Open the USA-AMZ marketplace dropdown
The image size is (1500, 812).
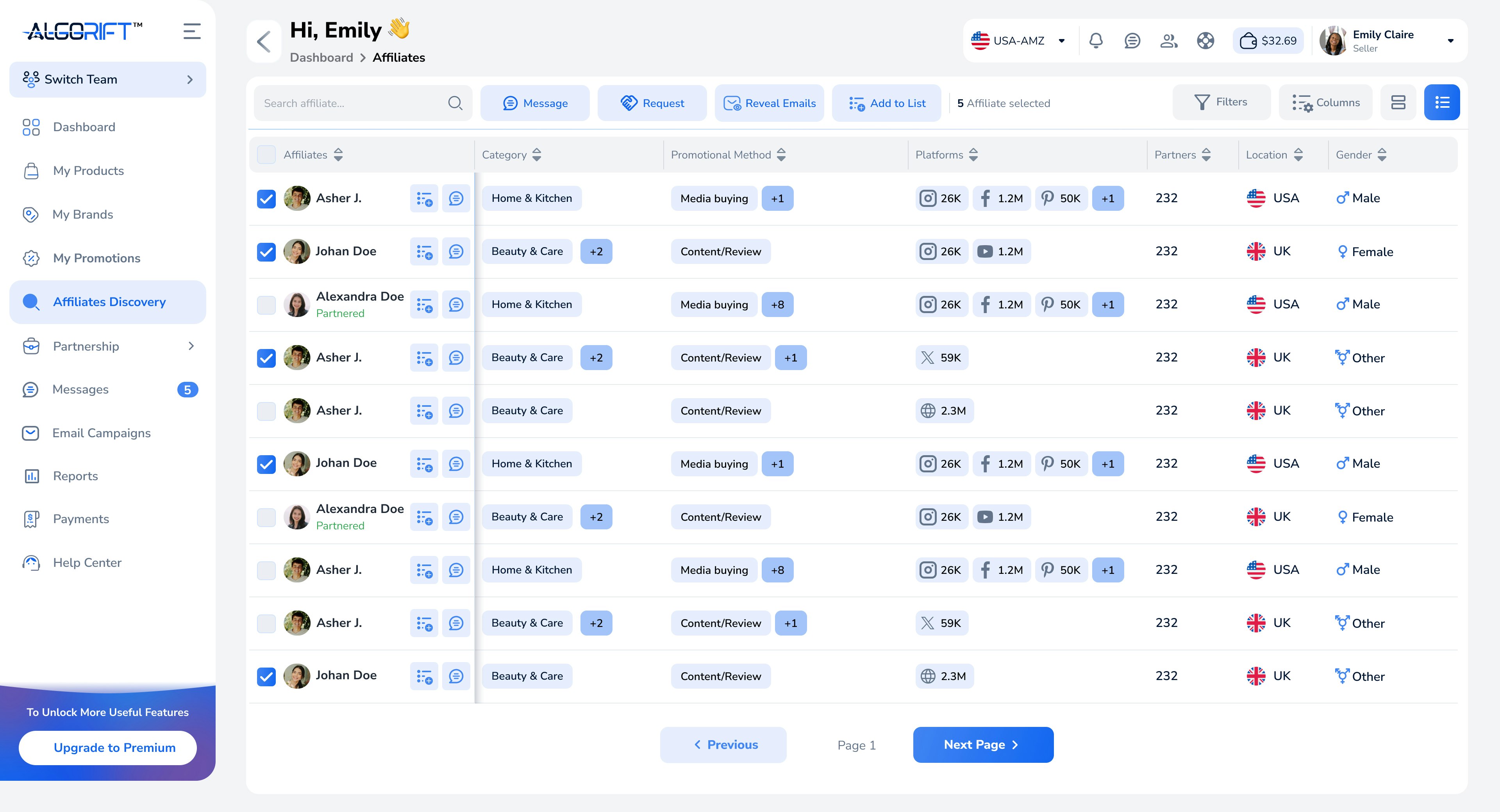pyautogui.click(x=1020, y=41)
